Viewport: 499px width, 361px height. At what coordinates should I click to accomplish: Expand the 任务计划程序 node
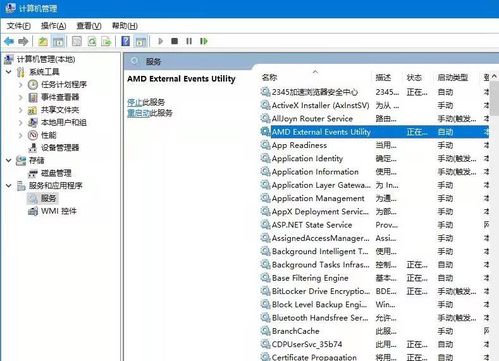[x=21, y=85]
